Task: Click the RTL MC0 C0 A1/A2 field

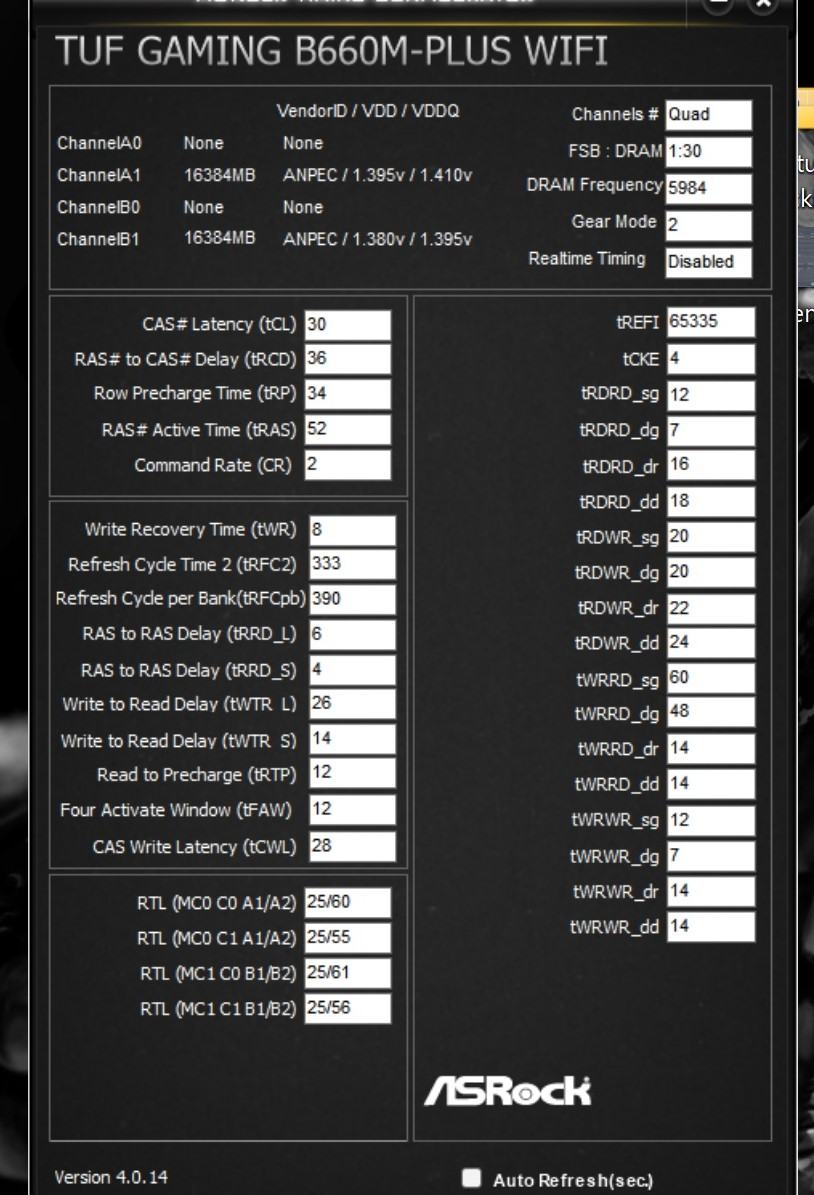Action: 348,902
